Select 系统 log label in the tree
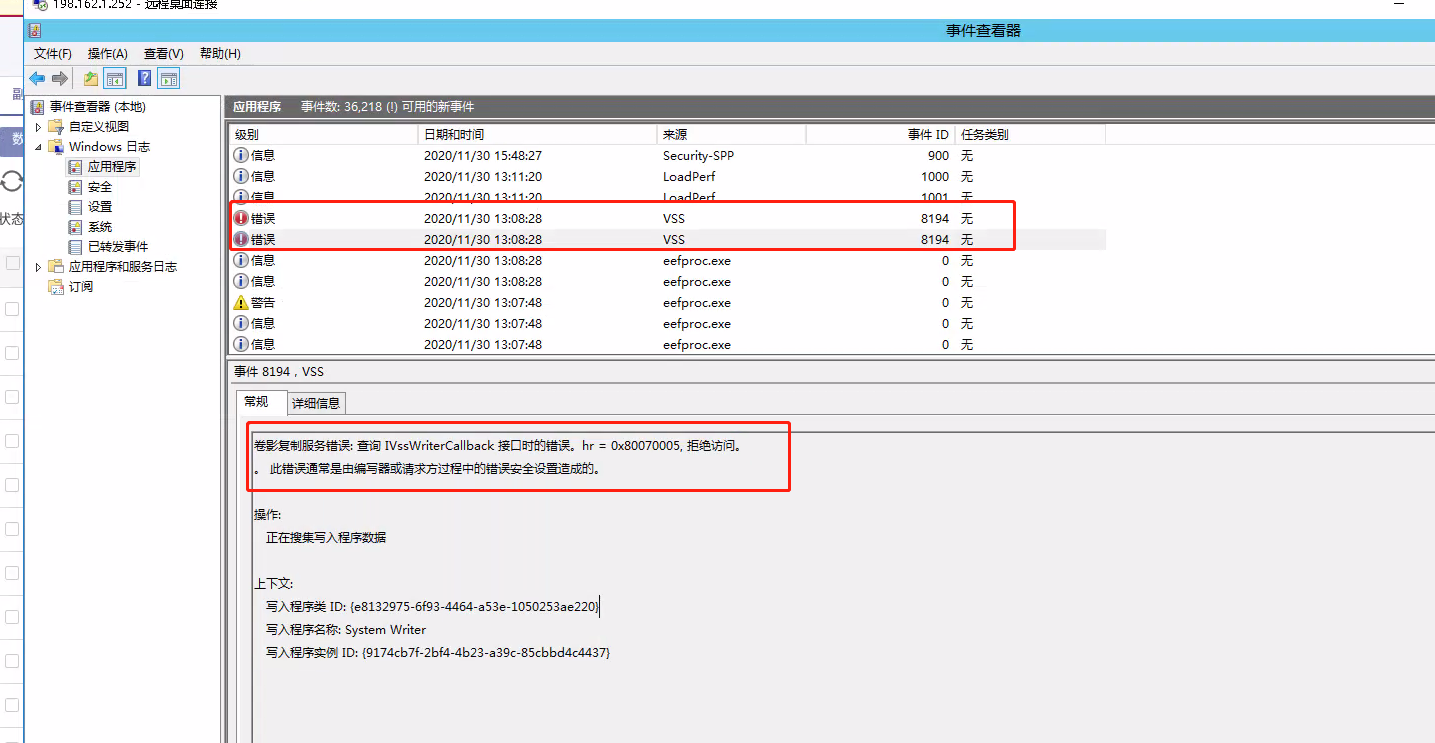This screenshot has width=1435, height=743. [100, 227]
